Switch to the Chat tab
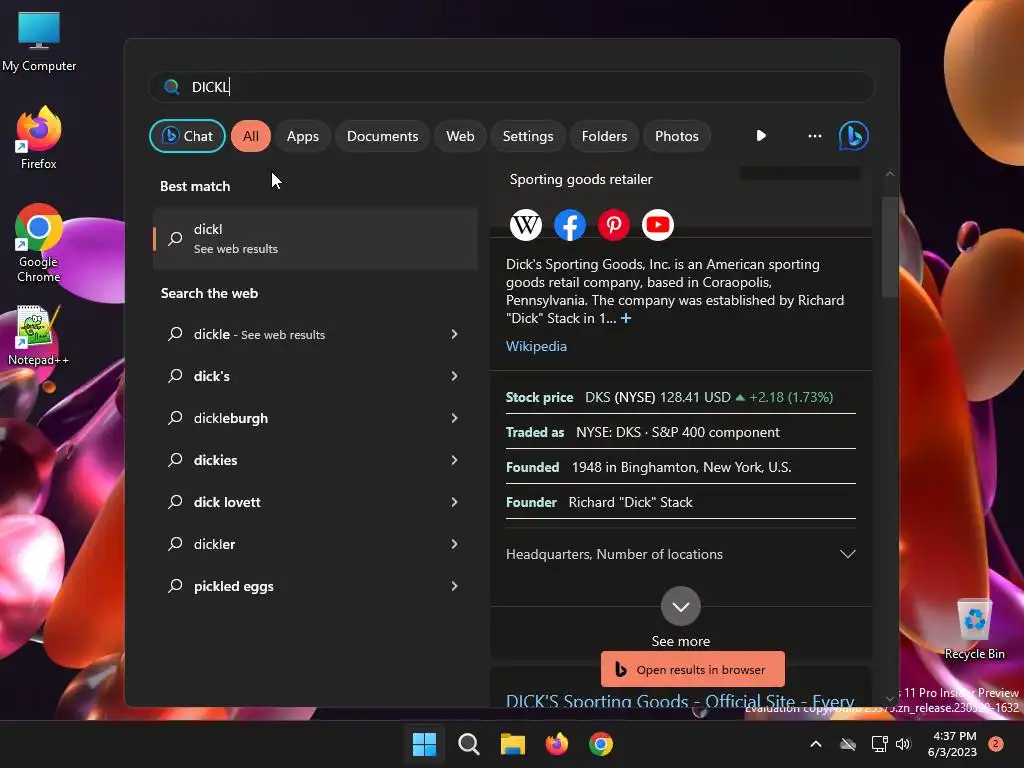 (187, 136)
